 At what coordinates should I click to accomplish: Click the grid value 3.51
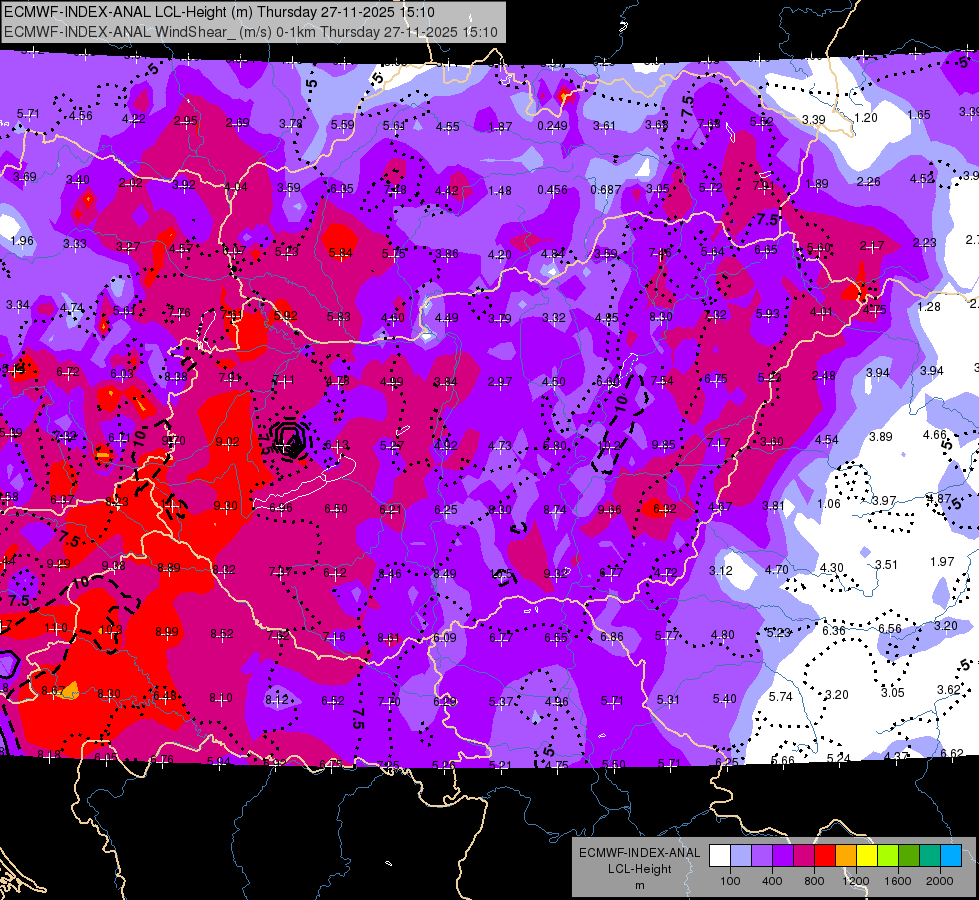tap(886, 565)
